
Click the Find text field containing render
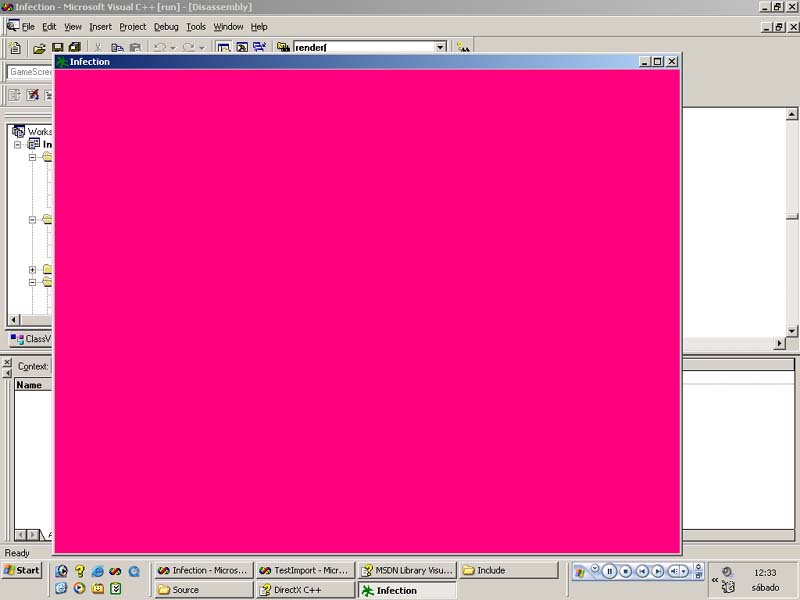(364, 47)
